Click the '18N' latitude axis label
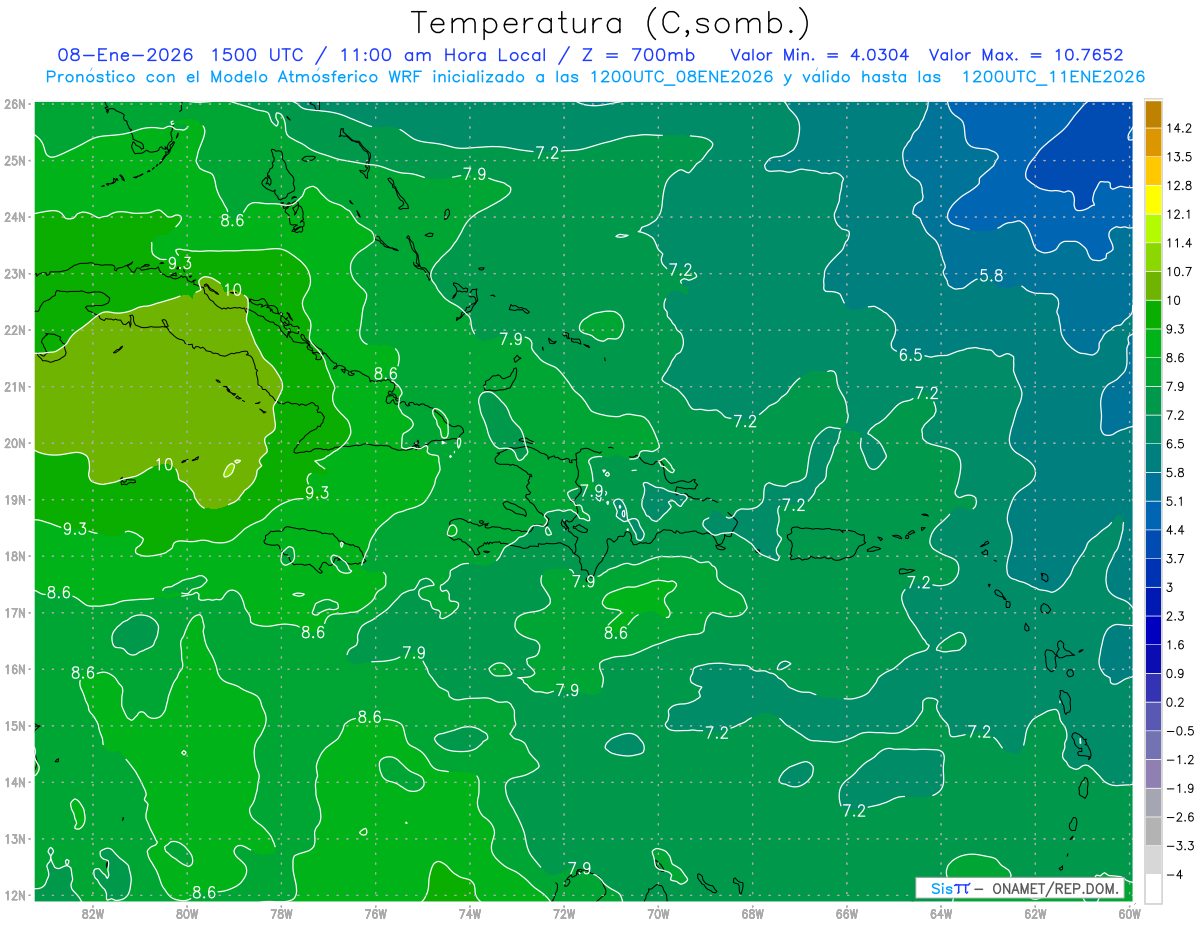This screenshot has width=1200, height=927. point(14,556)
